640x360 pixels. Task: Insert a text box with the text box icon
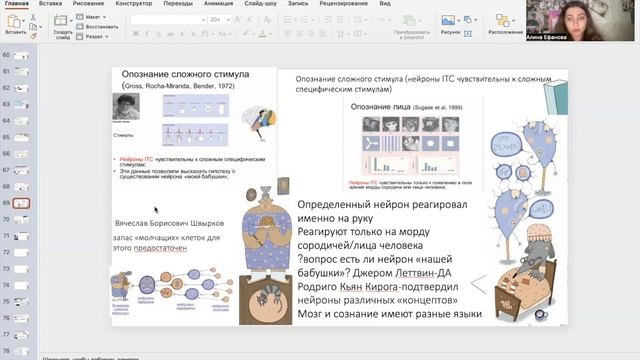pos(468,33)
